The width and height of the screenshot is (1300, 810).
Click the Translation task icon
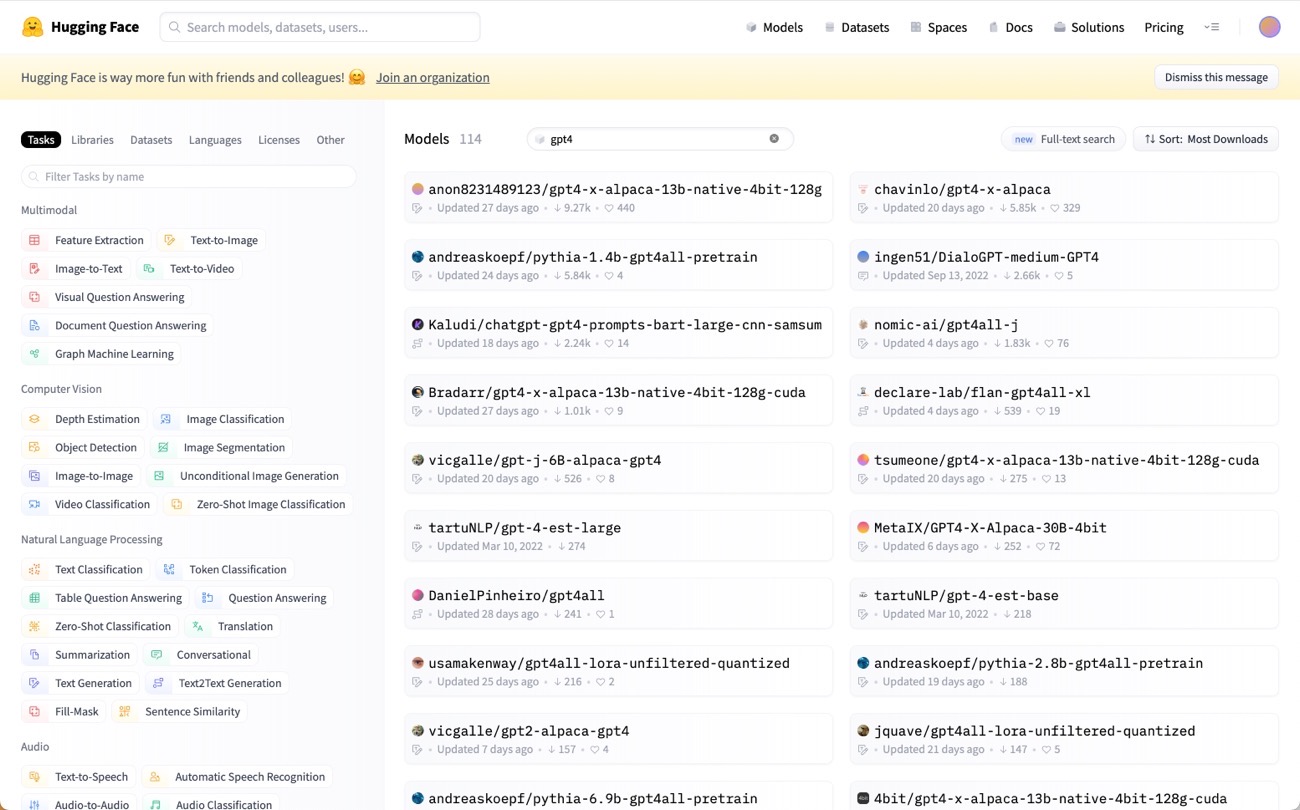[x=198, y=627]
